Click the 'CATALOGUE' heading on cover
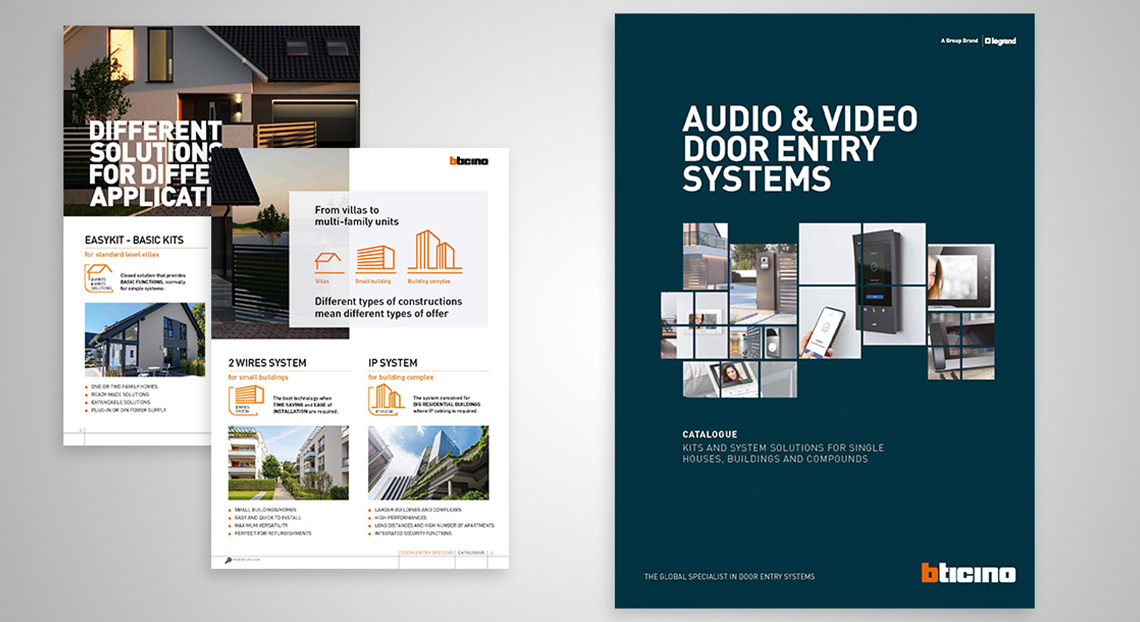 pyautogui.click(x=710, y=435)
